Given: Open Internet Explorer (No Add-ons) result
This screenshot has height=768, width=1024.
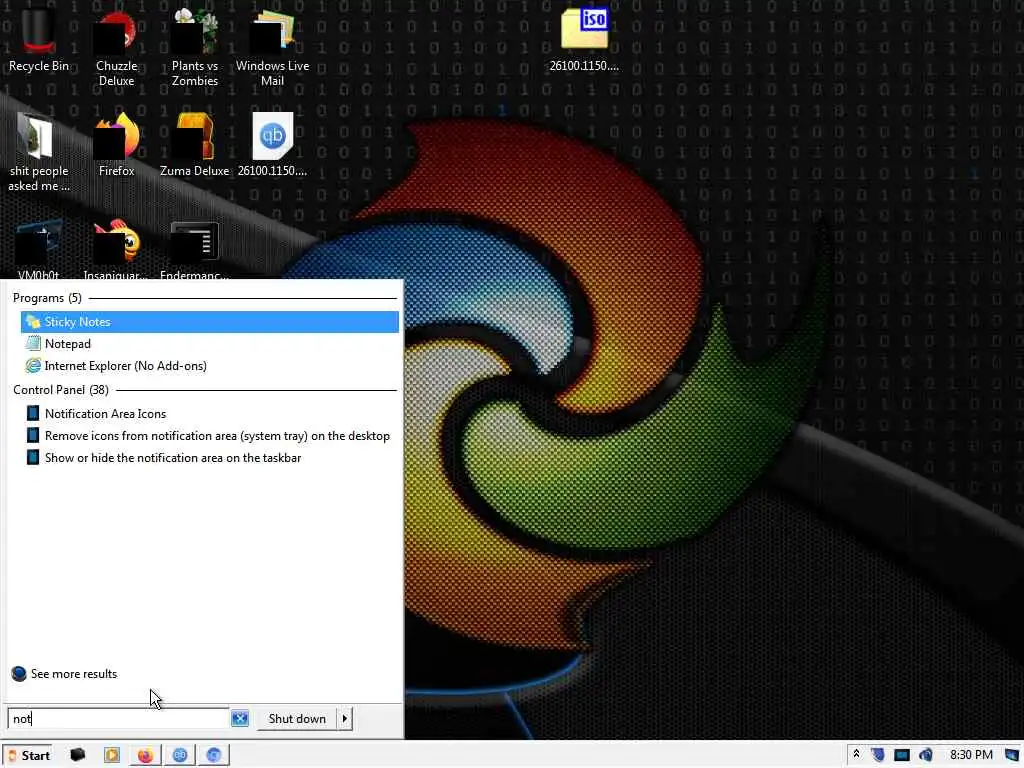Looking at the screenshot, I should (210, 366).
